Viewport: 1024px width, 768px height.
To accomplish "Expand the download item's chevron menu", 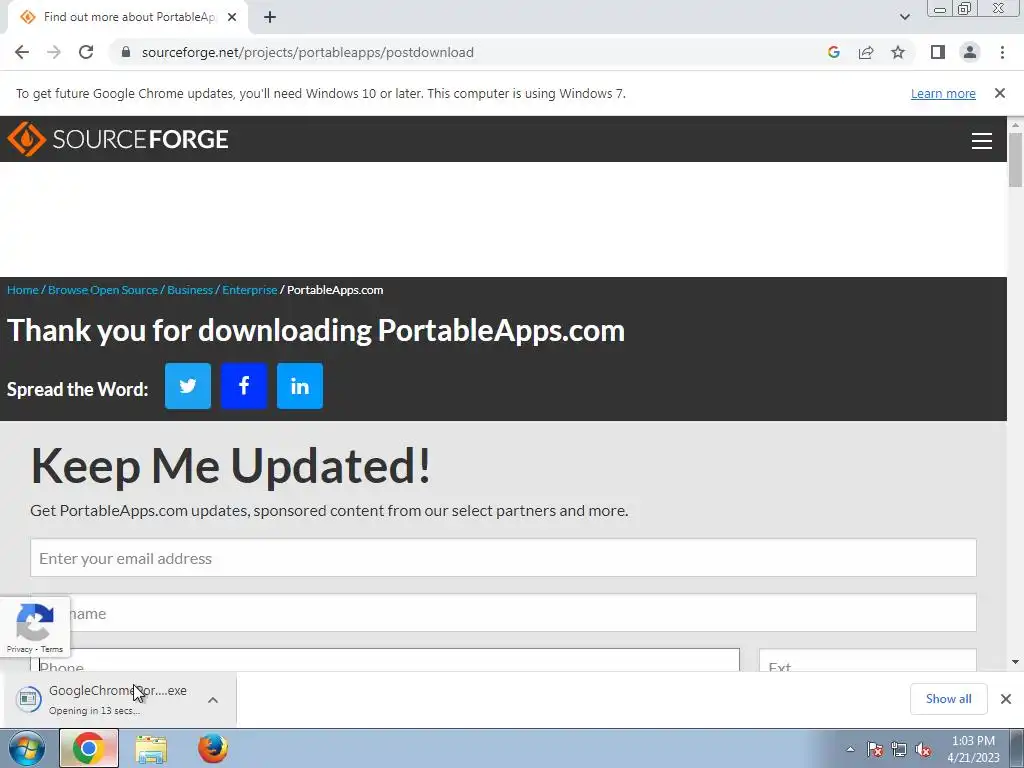I will (x=213, y=700).
